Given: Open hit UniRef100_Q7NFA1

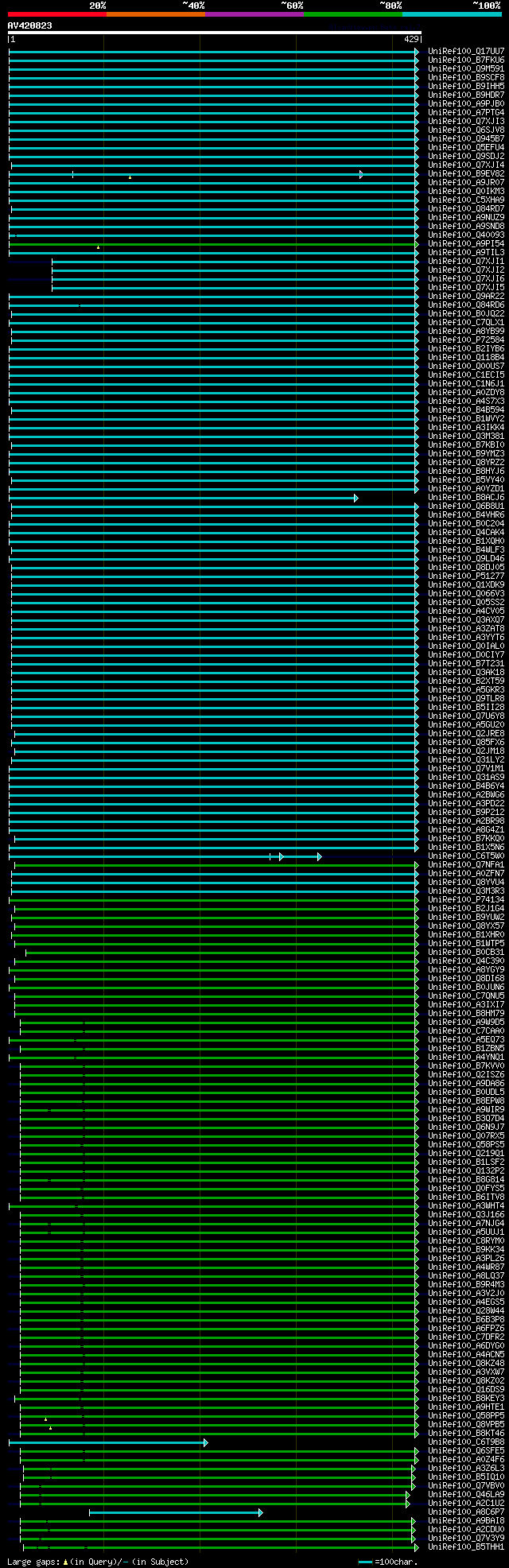Looking at the screenshot, I should (466, 865).
